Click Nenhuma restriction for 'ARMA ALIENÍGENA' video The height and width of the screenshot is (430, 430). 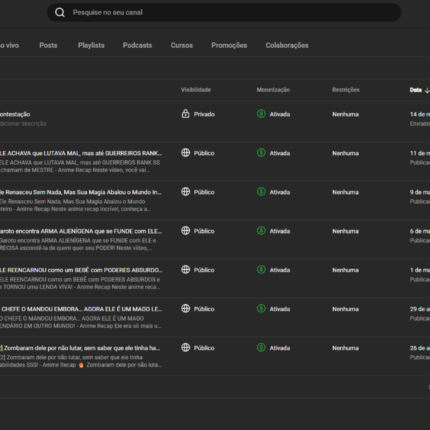345,231
